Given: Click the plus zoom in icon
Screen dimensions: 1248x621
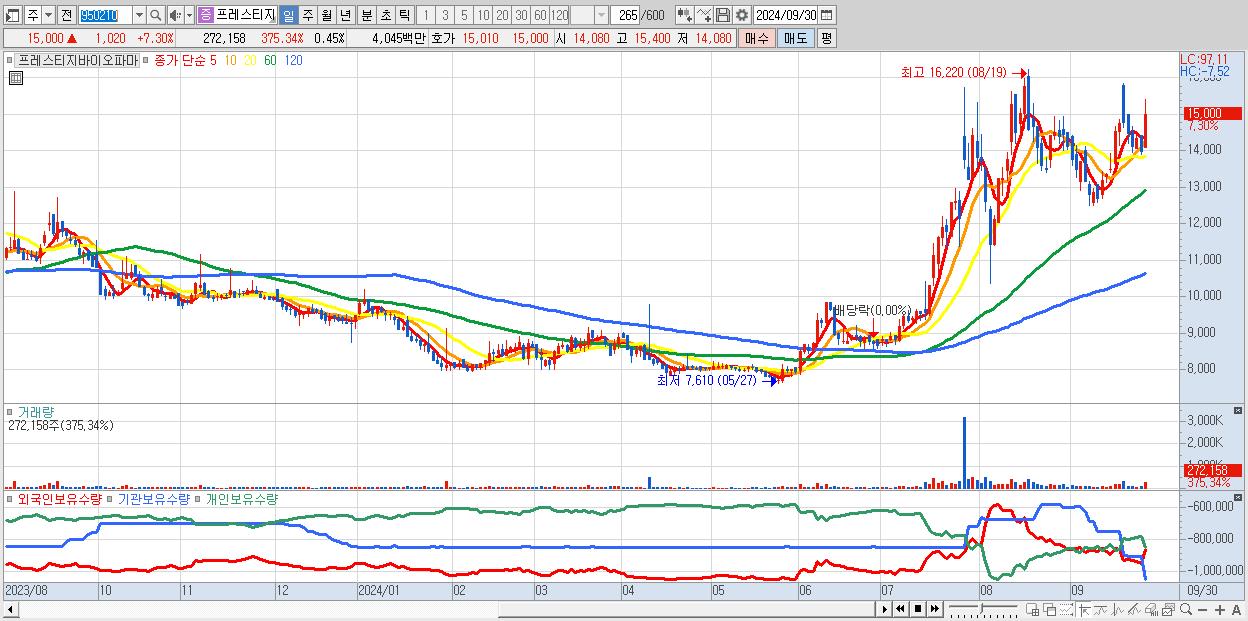Looking at the screenshot, I should 1219,609.
